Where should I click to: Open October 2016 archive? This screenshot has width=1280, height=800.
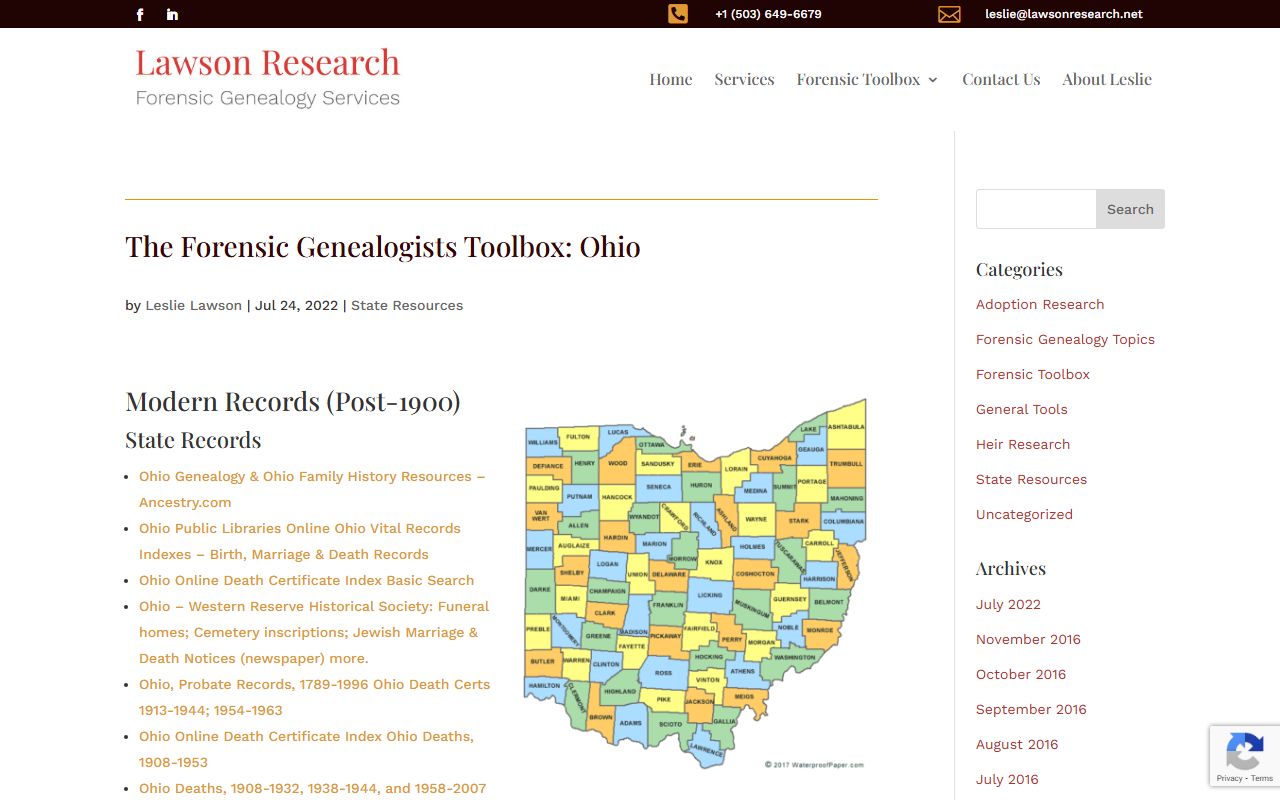[x=1021, y=674]
